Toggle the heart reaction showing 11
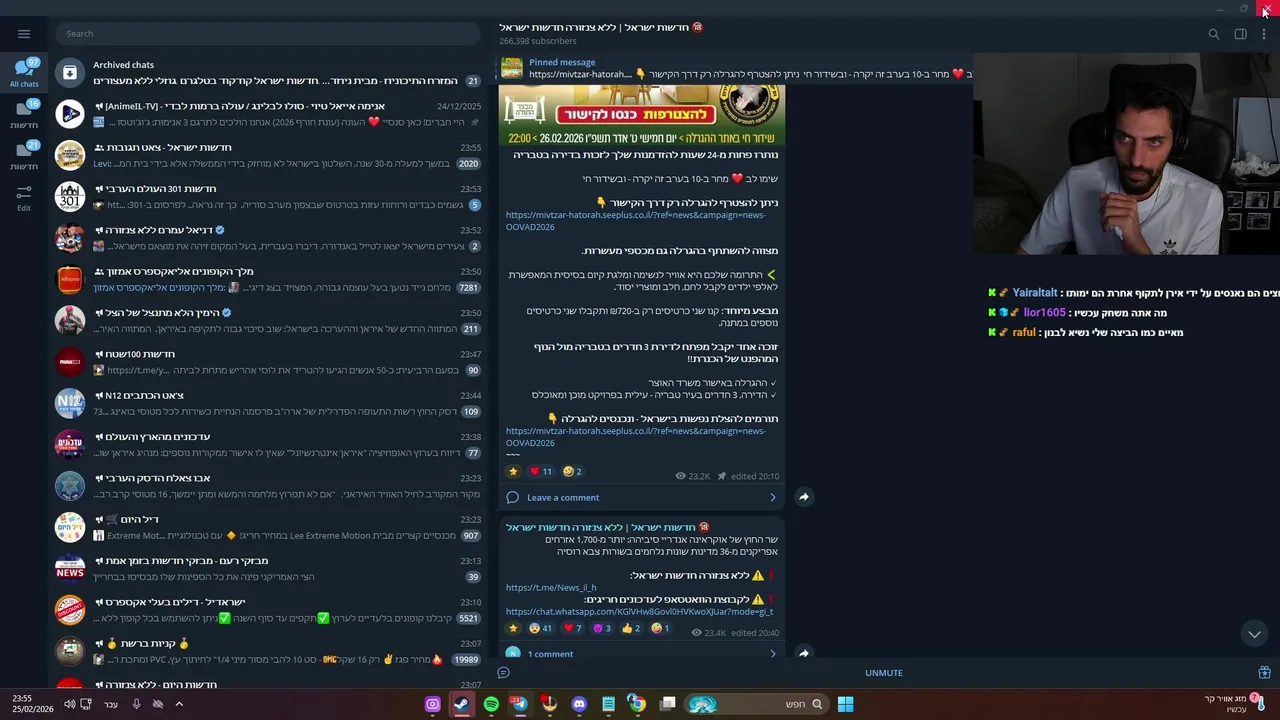The image size is (1280, 720). [541, 472]
